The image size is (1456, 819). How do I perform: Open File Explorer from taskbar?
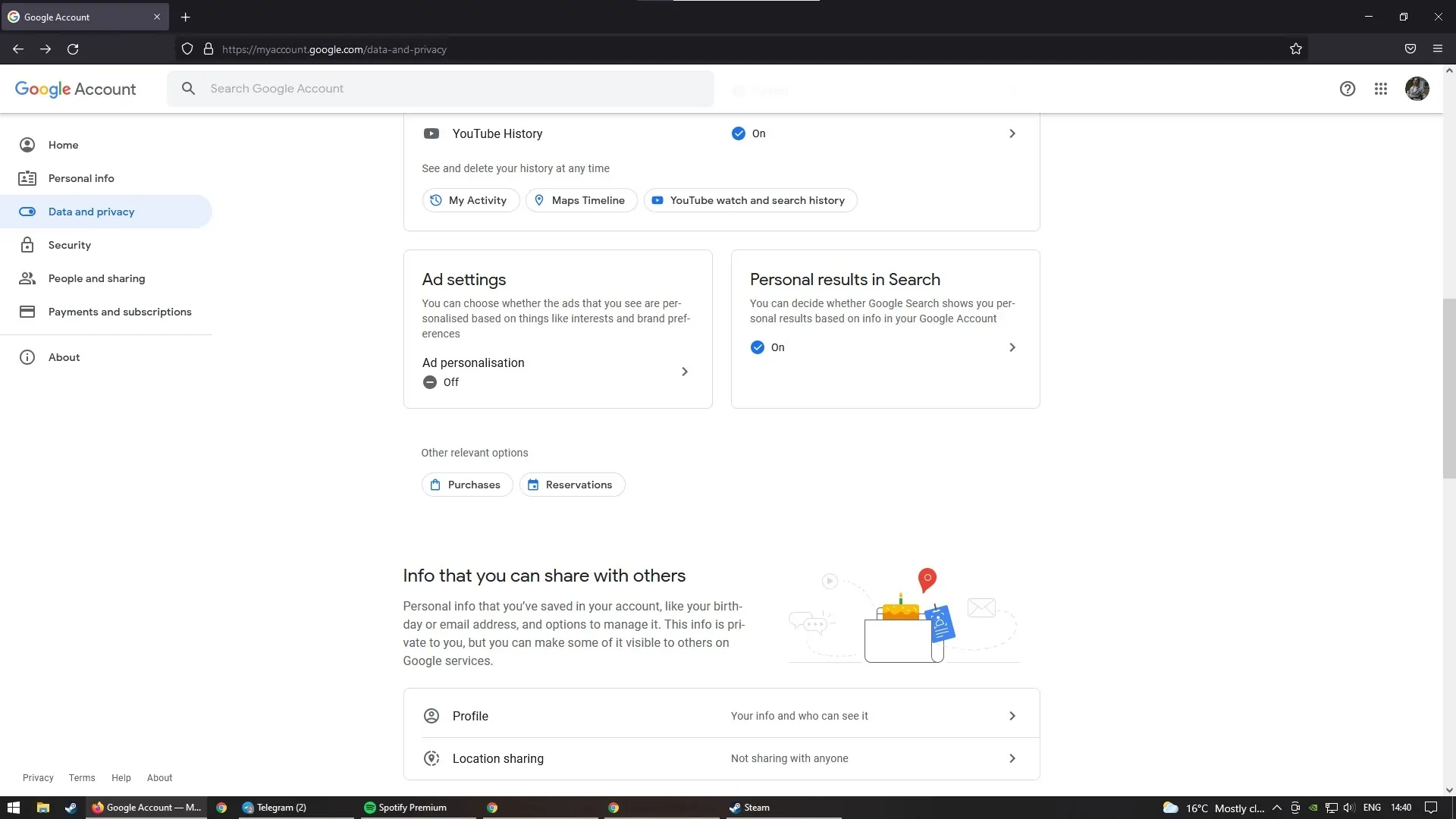click(42, 808)
